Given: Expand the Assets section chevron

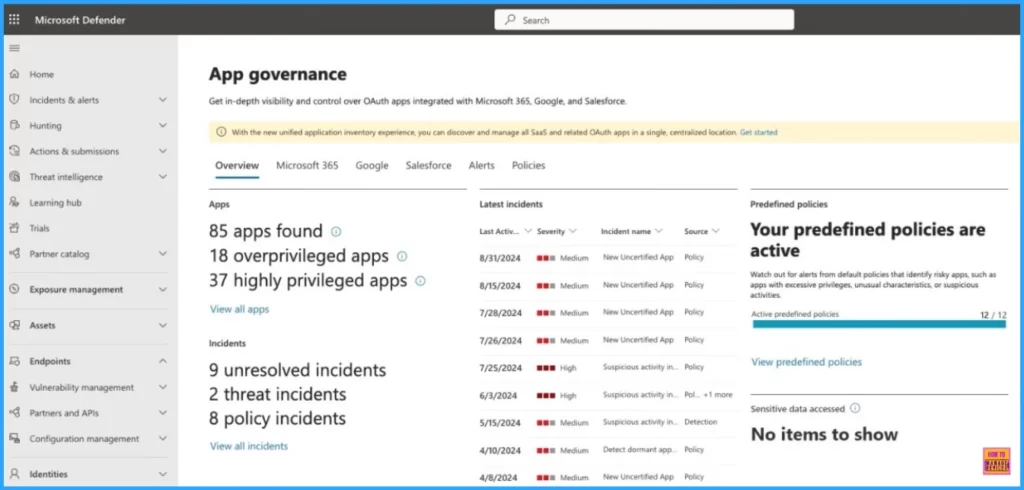Looking at the screenshot, I should (163, 325).
